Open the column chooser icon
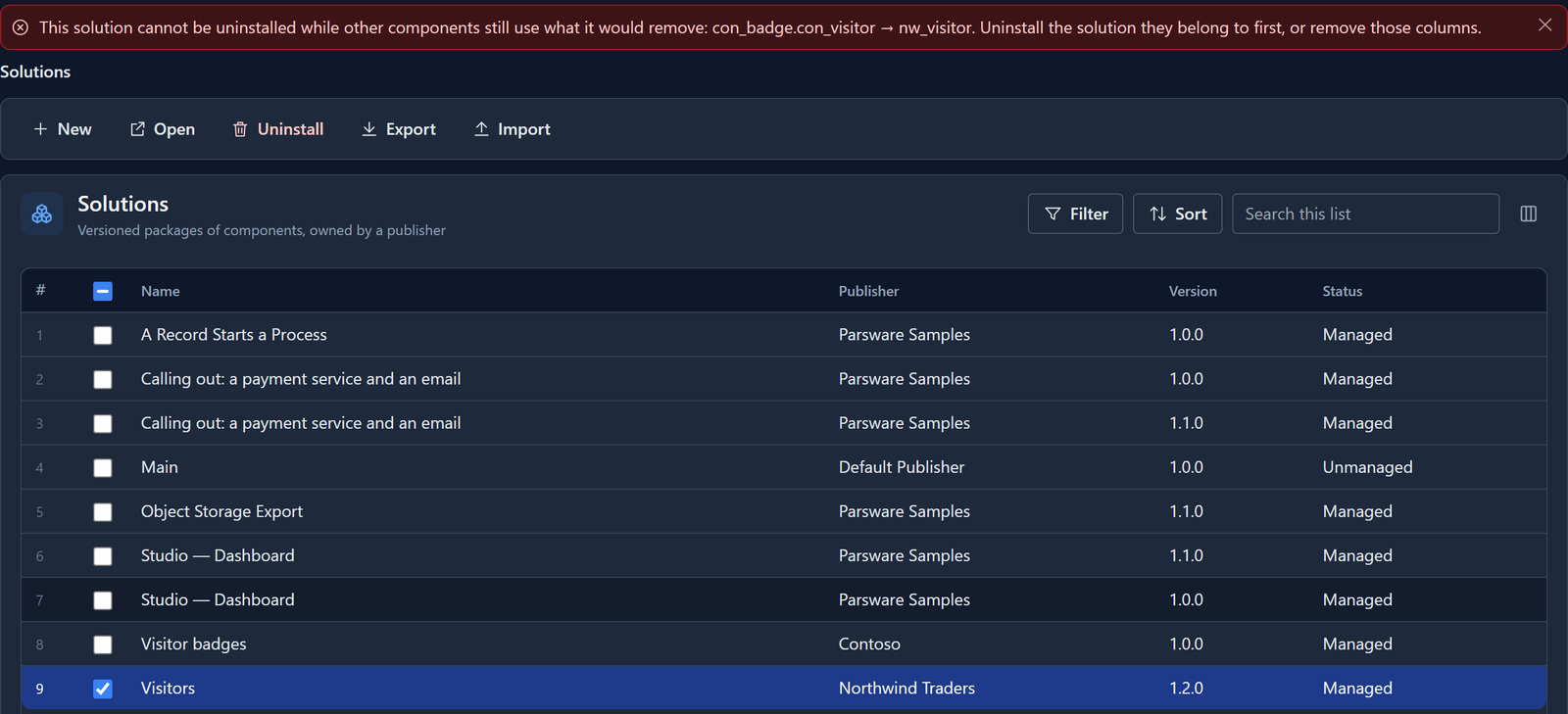 [1528, 214]
